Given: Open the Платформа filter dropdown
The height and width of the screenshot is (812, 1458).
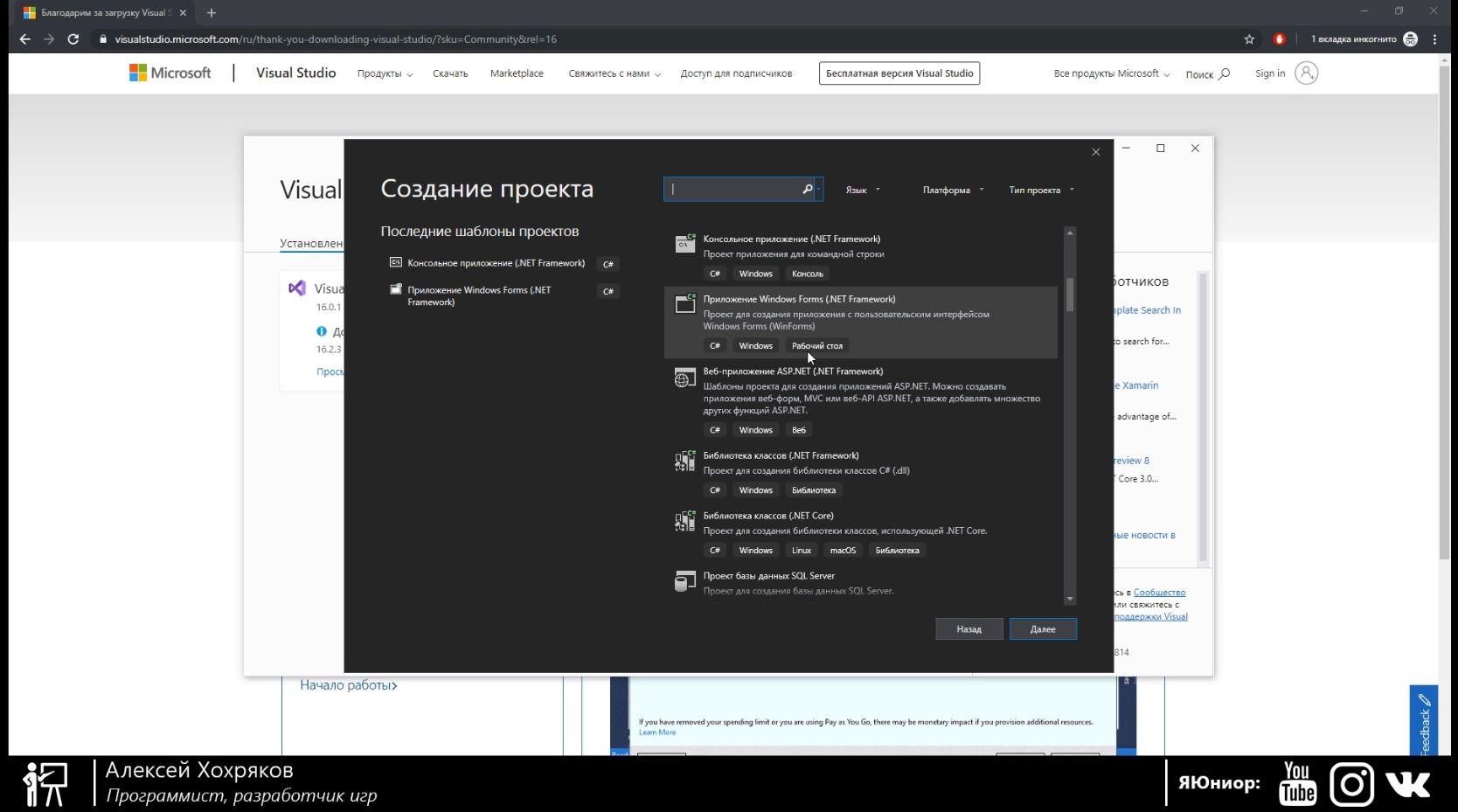Looking at the screenshot, I should tap(953, 190).
